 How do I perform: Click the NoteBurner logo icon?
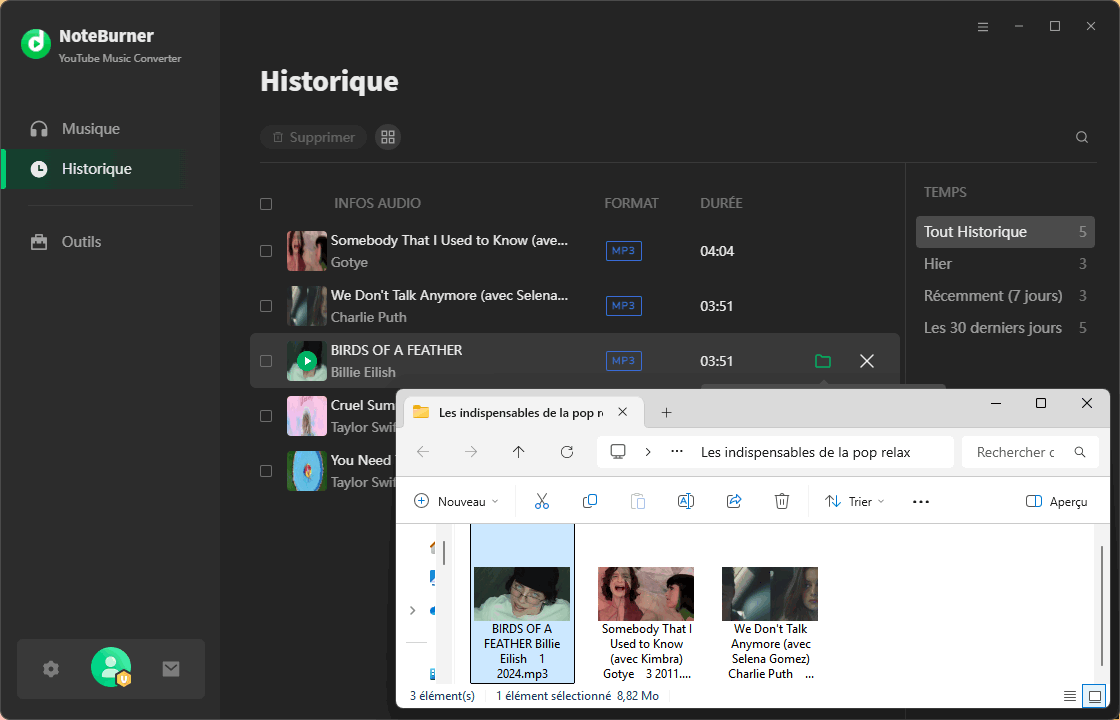pyautogui.click(x=36, y=44)
